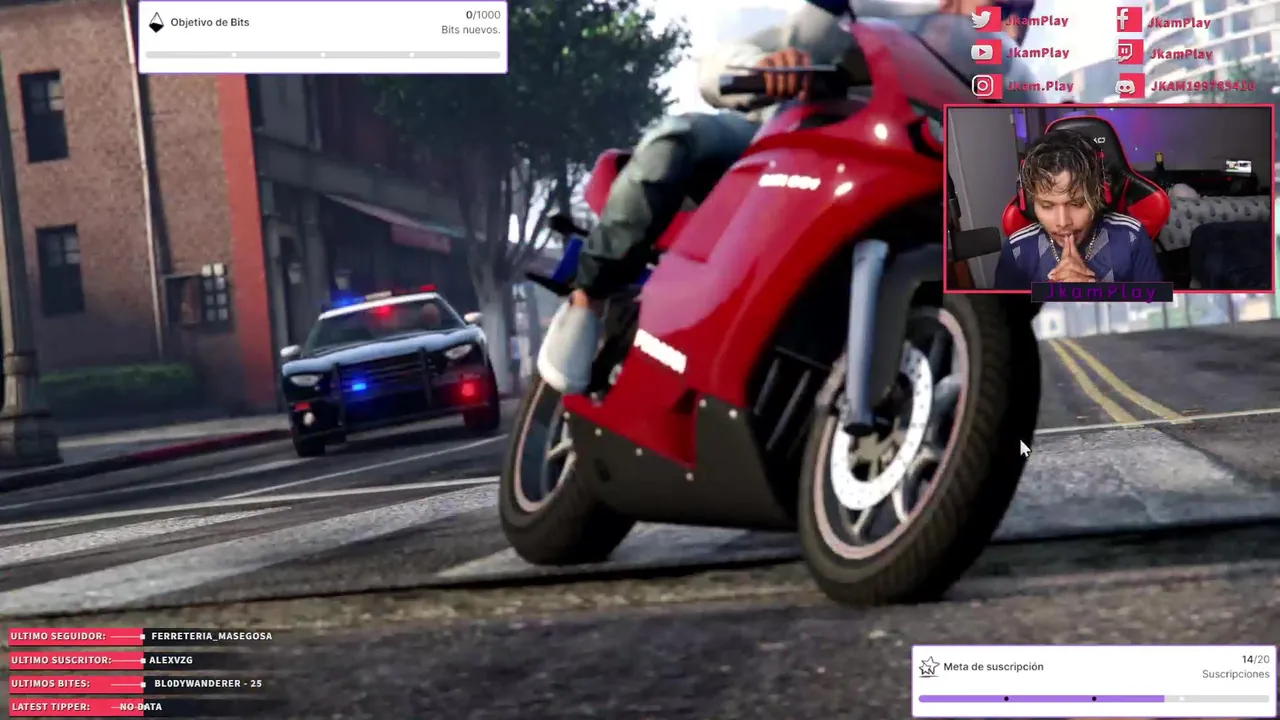Click the BL0DYWANDERER - 25 entry
The width and height of the screenshot is (1280, 720).
pyautogui.click(x=208, y=684)
